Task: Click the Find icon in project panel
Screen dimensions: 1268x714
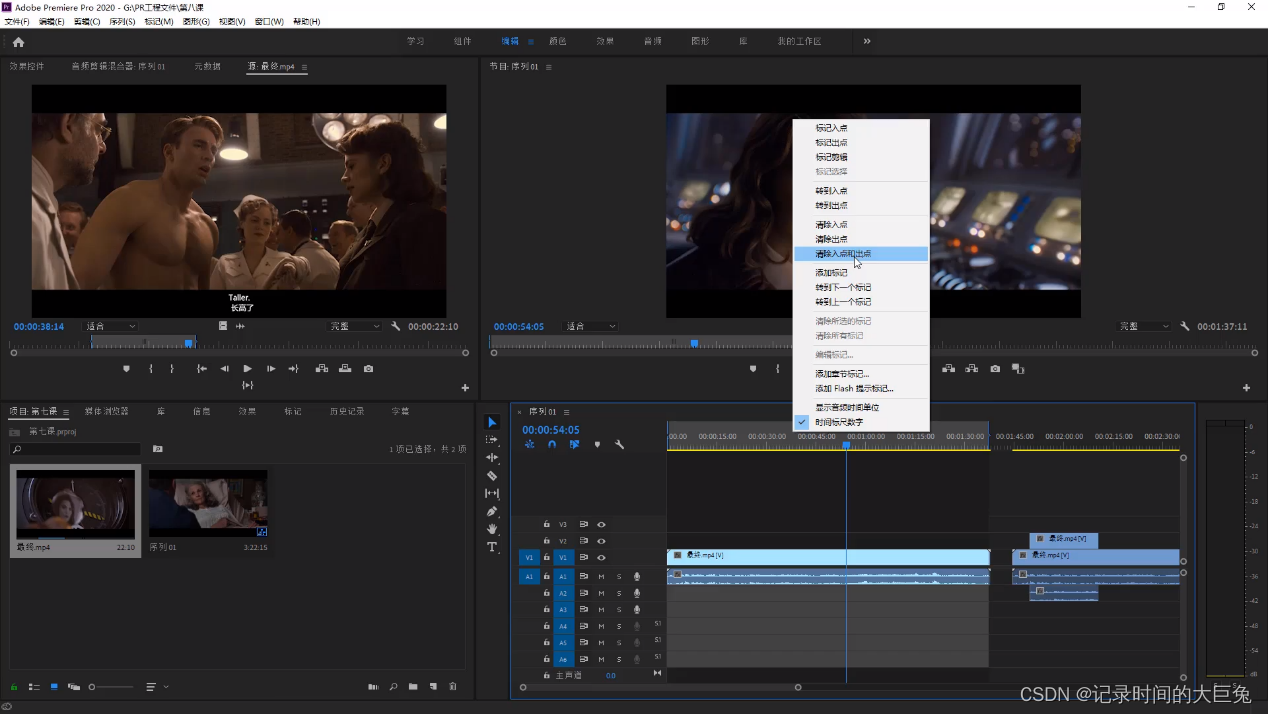Action: (393, 687)
